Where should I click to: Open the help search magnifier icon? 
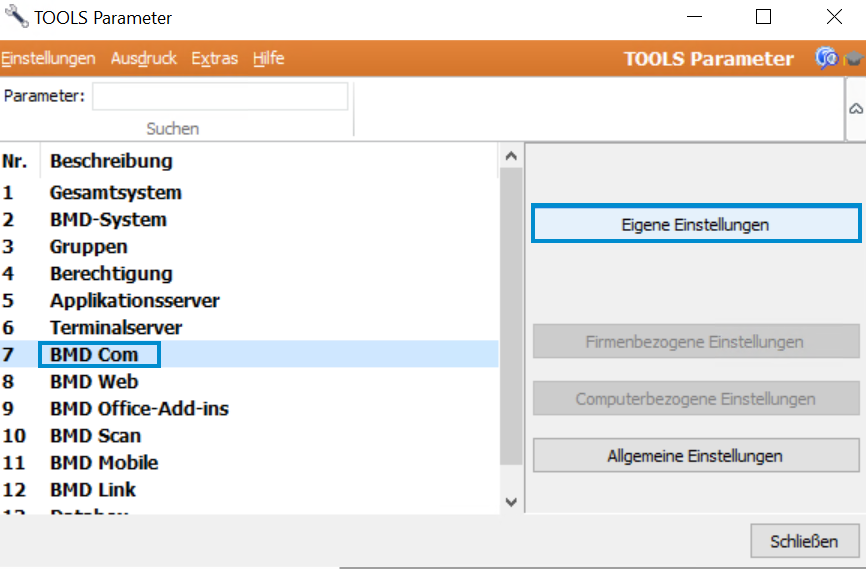(827, 58)
